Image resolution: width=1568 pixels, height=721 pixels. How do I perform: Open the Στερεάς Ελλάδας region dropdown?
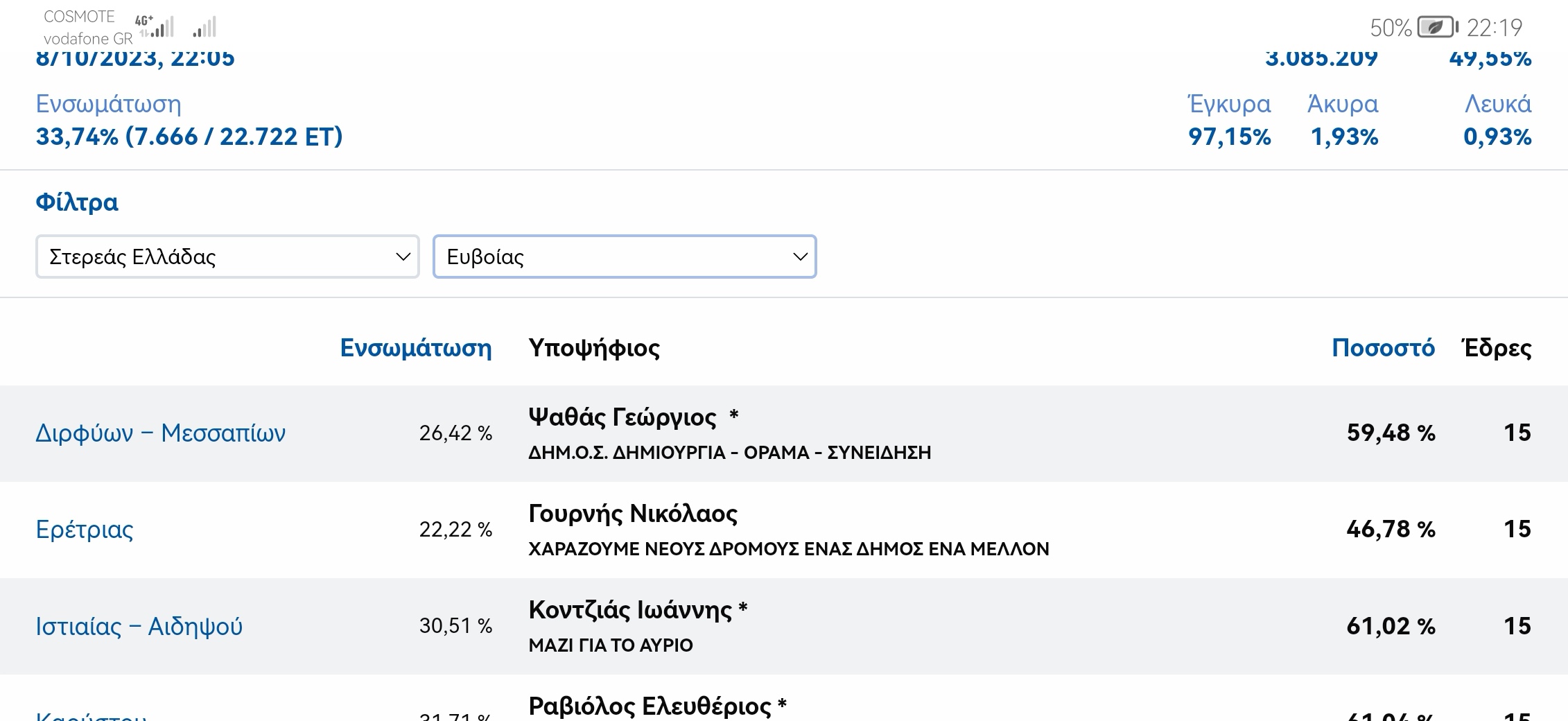227,257
